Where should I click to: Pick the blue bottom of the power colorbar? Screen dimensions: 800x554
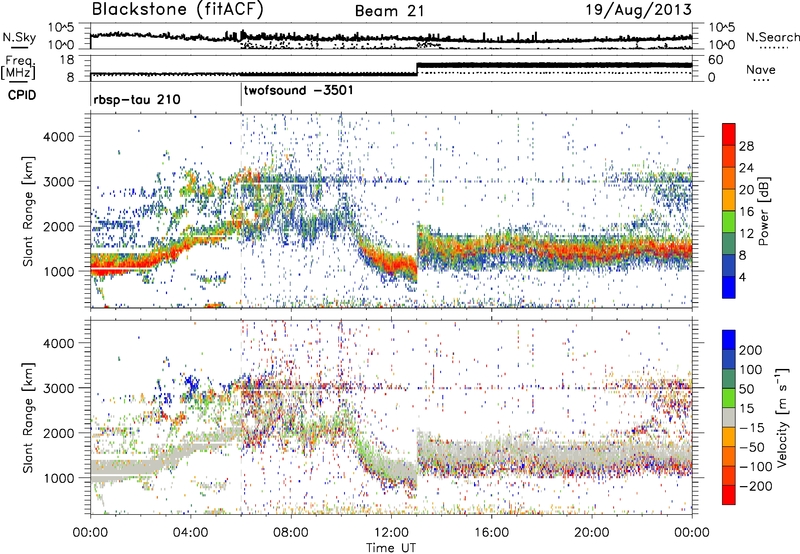pyautogui.click(x=729, y=287)
